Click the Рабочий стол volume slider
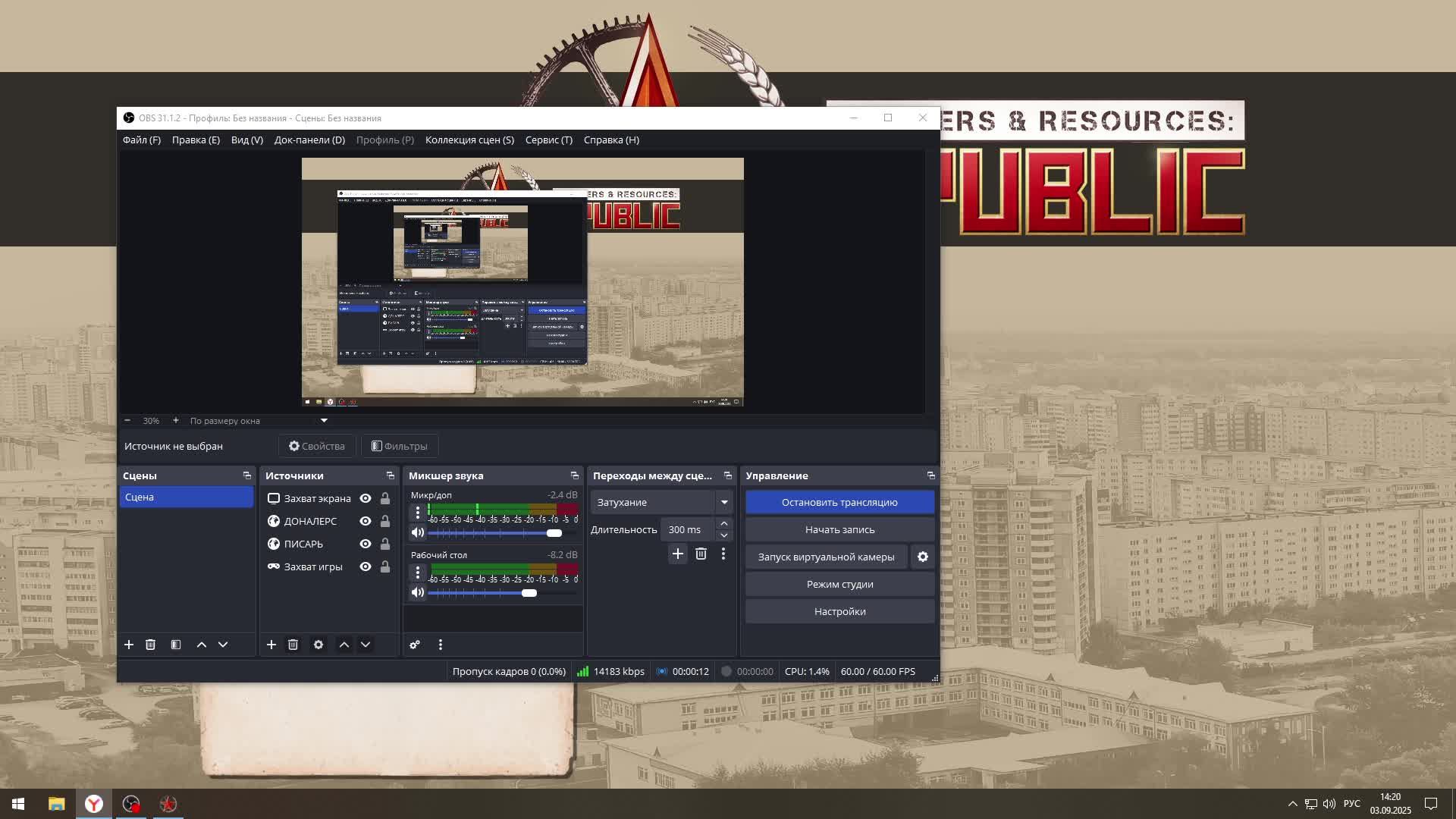The height and width of the screenshot is (819, 1456). point(529,593)
